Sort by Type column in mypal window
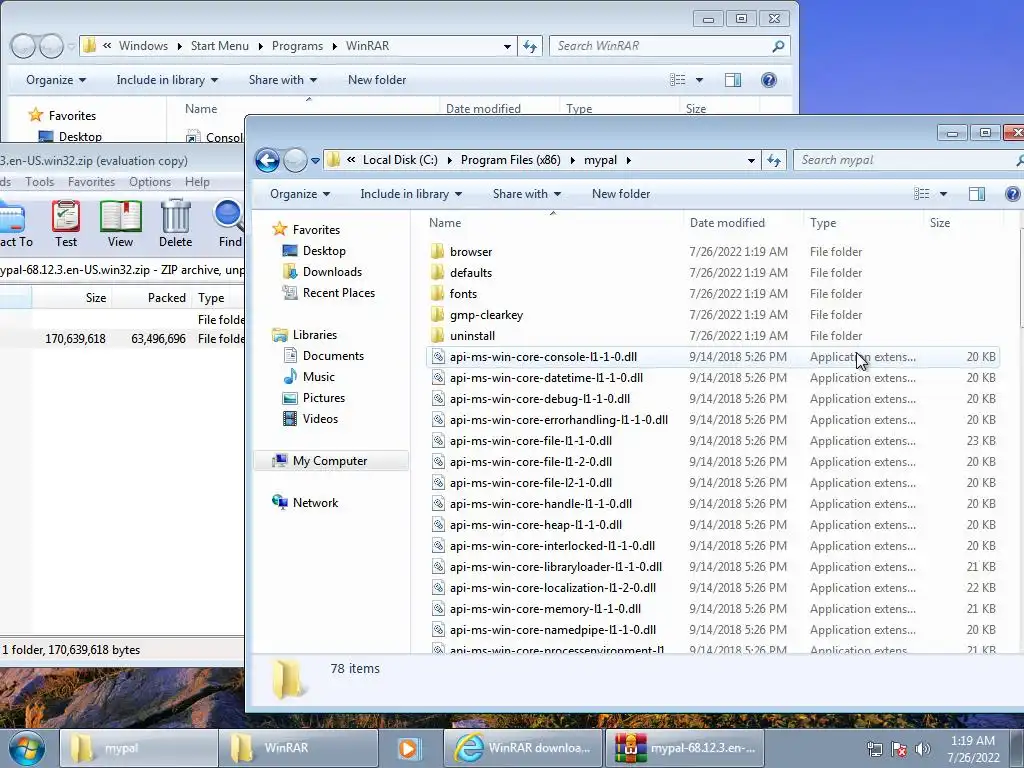This screenshot has height=768, width=1024. click(863, 223)
